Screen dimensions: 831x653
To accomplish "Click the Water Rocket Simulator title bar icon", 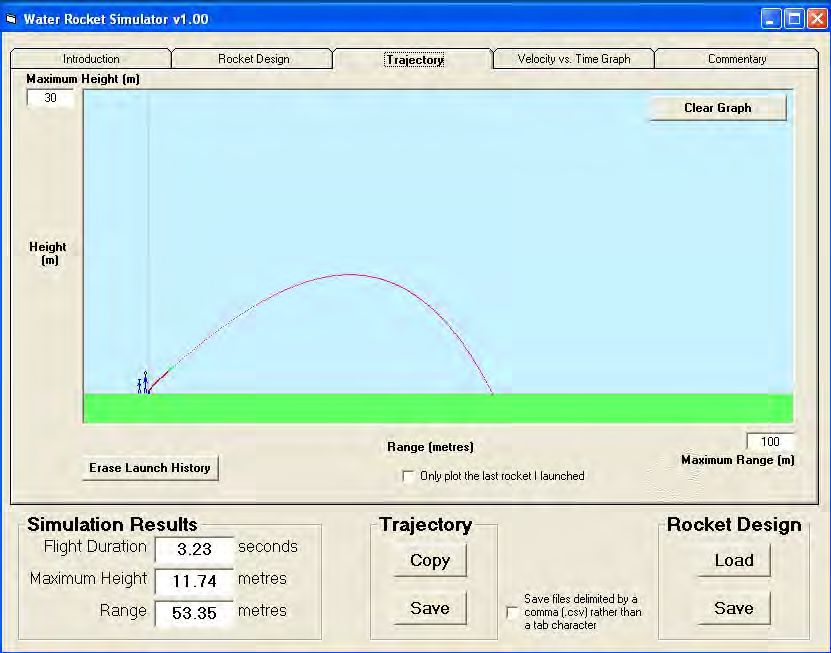I will pos(11,20).
